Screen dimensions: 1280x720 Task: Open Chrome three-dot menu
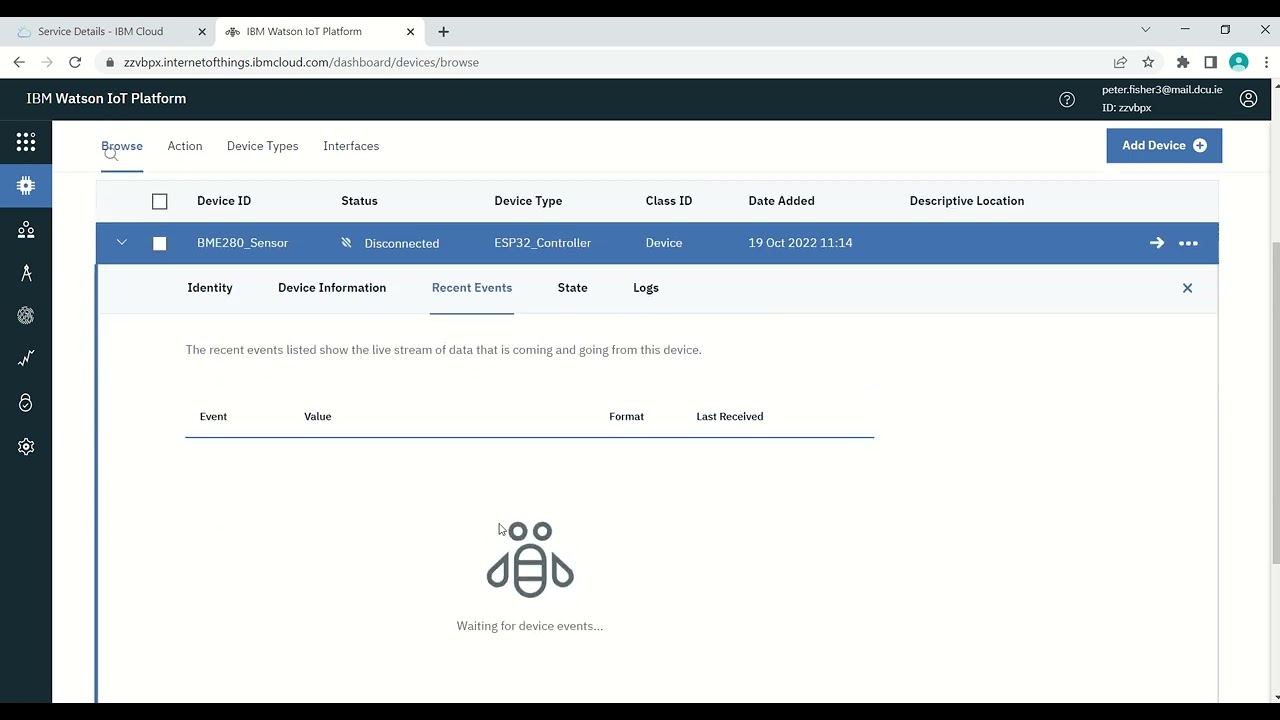1266,62
